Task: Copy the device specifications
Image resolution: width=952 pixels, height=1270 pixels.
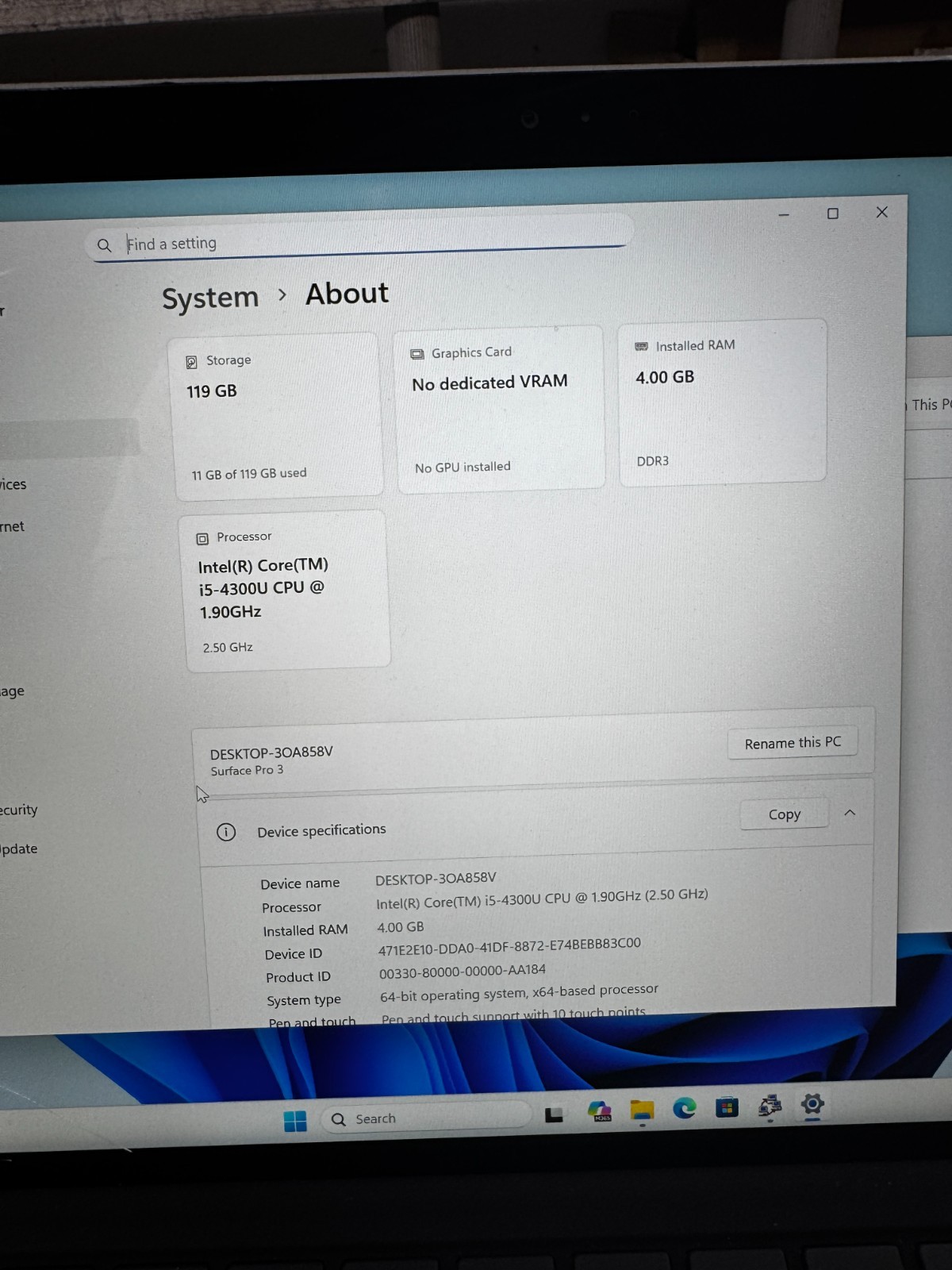Action: [x=784, y=814]
